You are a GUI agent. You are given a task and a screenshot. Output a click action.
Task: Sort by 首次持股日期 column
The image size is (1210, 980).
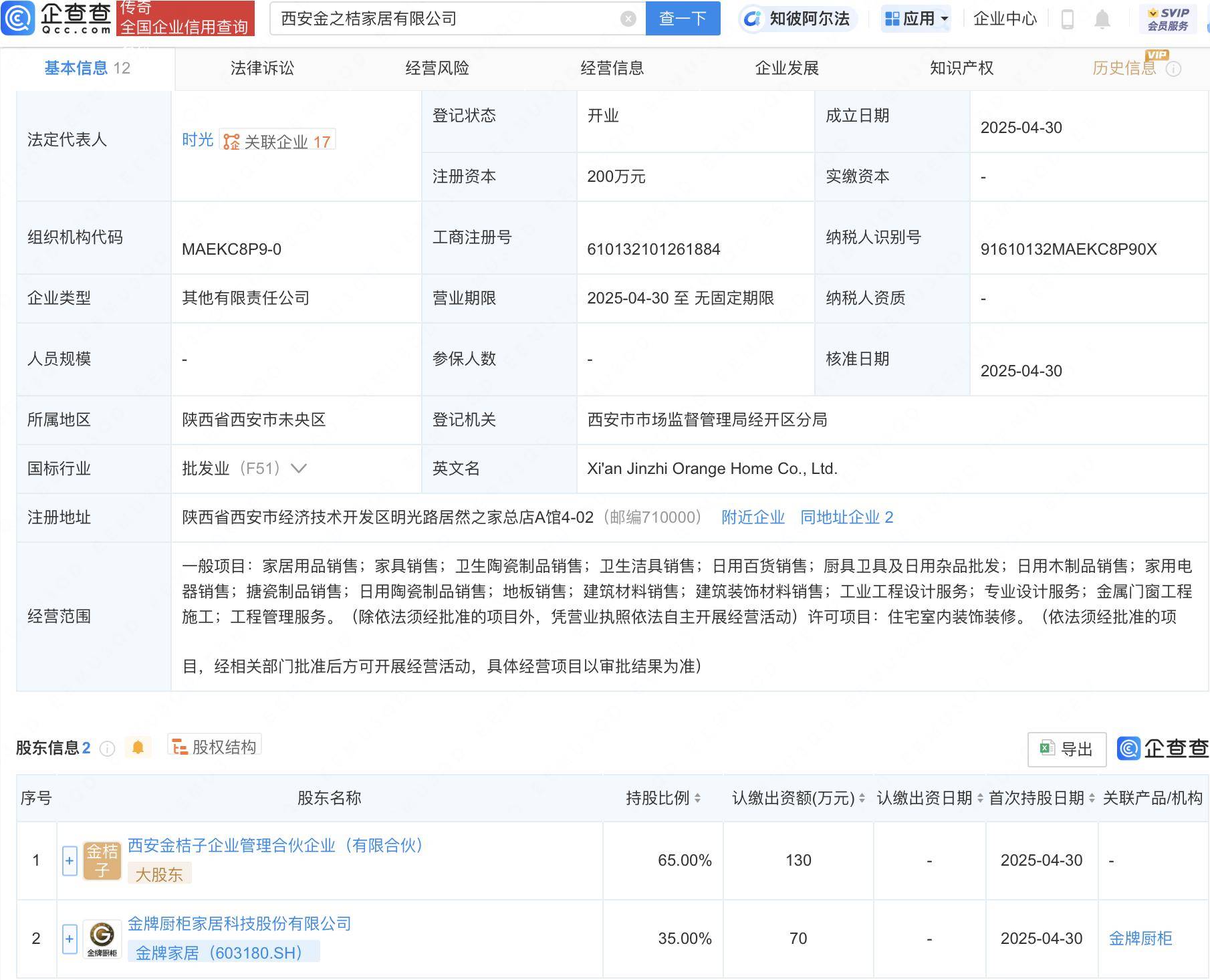tap(1042, 798)
